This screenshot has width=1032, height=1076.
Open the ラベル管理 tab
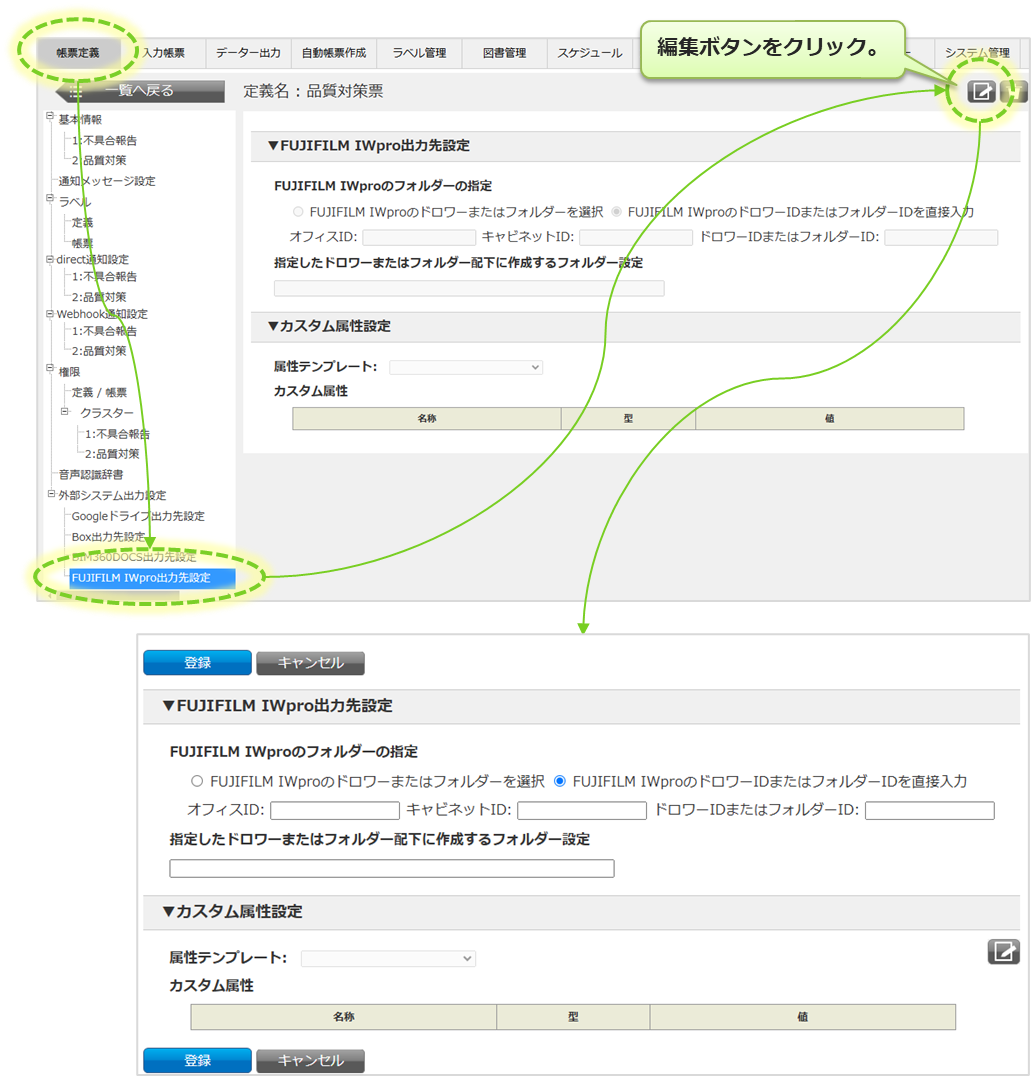point(419,53)
